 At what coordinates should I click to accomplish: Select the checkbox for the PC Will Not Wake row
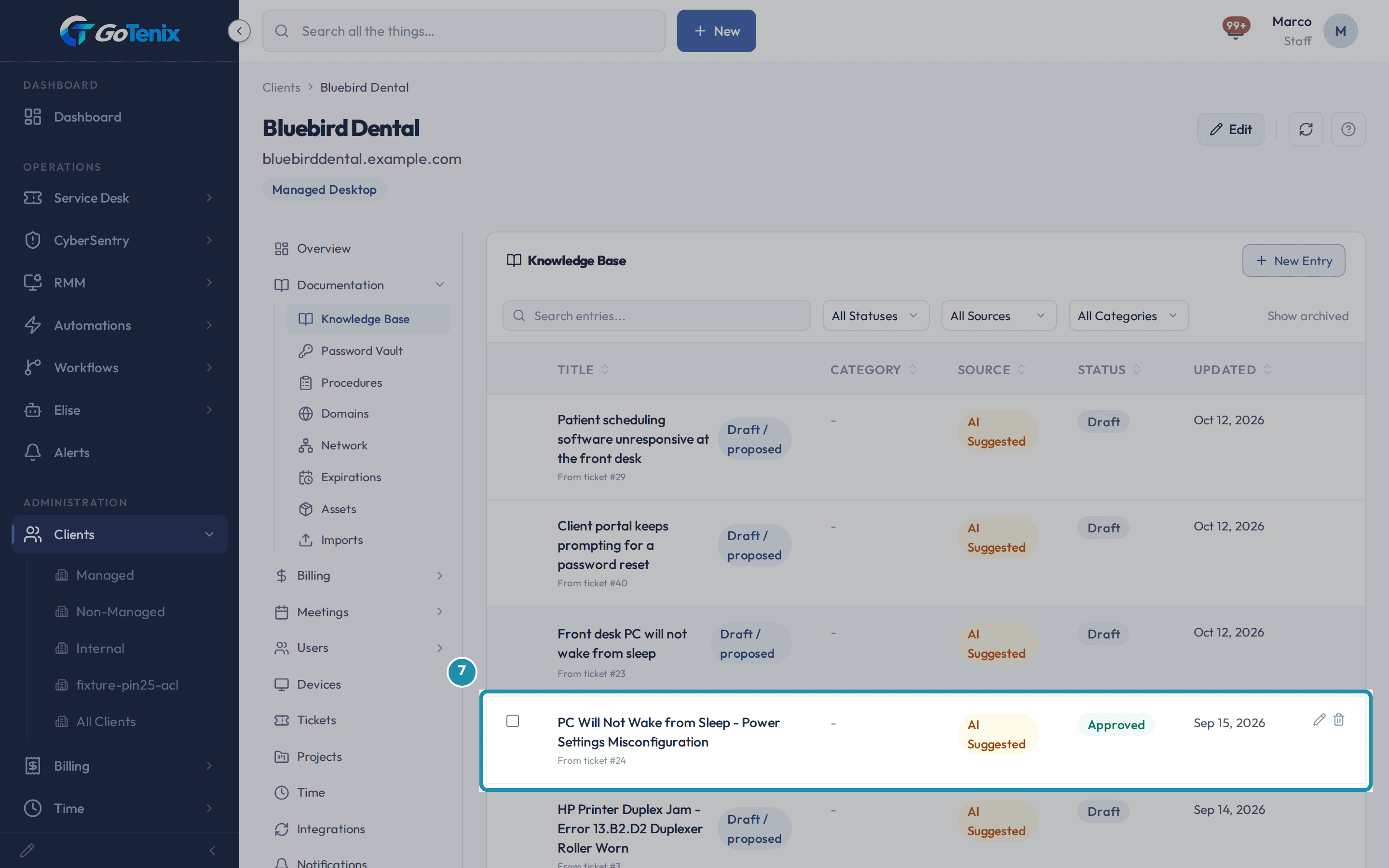point(513,721)
